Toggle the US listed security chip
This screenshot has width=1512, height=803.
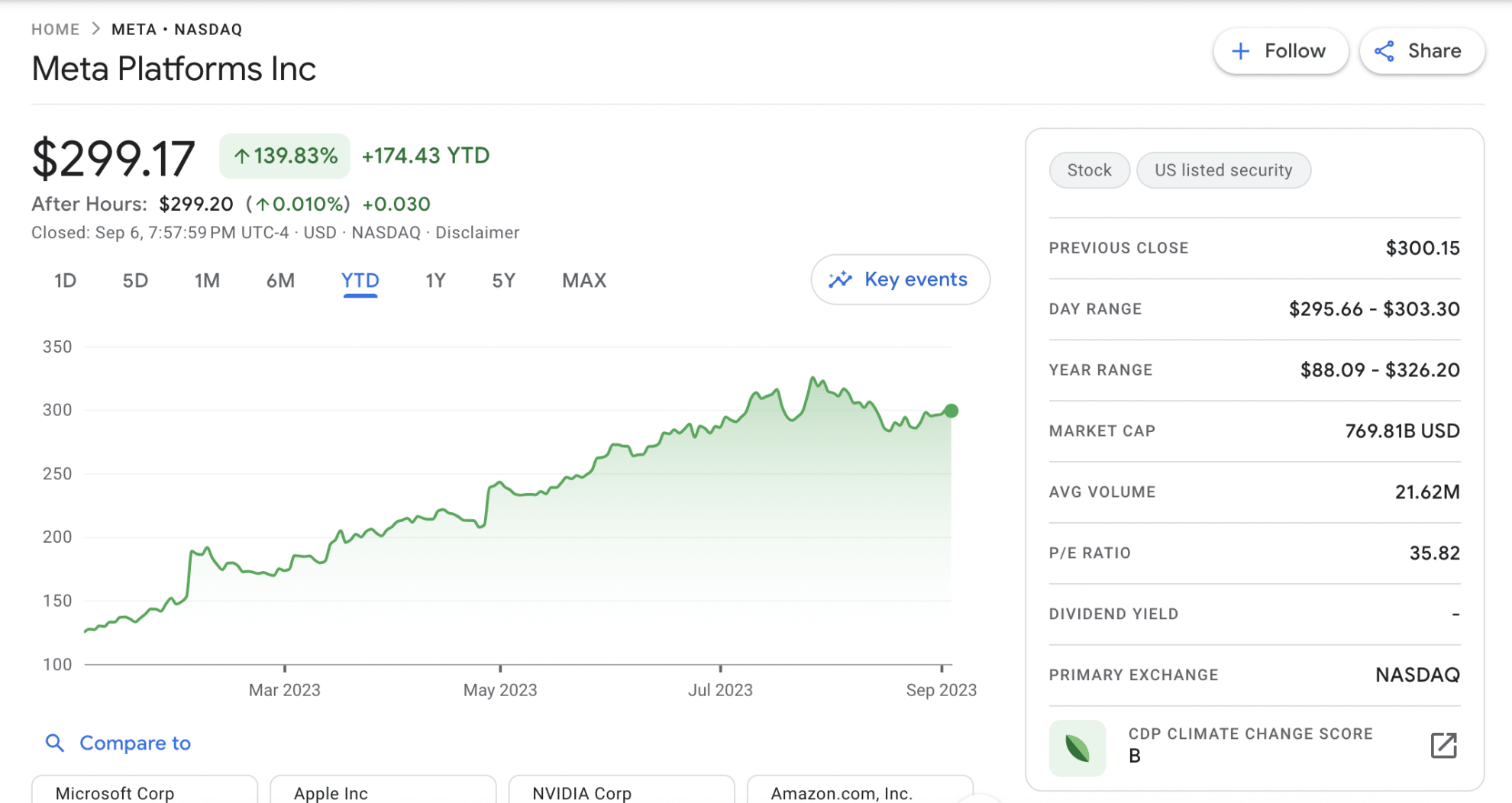tap(1224, 169)
